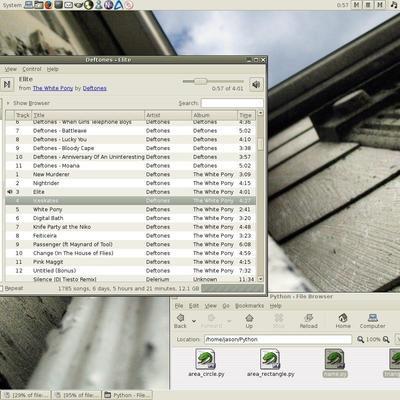Reload the folder in File Browser
Screen dimensions: 400x400
point(309,321)
